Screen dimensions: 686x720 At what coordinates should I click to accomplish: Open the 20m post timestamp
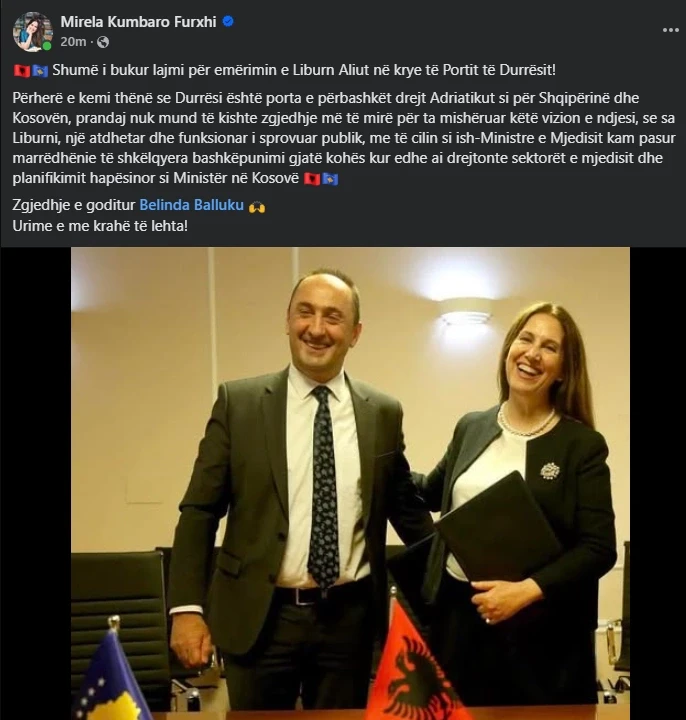pos(73,42)
